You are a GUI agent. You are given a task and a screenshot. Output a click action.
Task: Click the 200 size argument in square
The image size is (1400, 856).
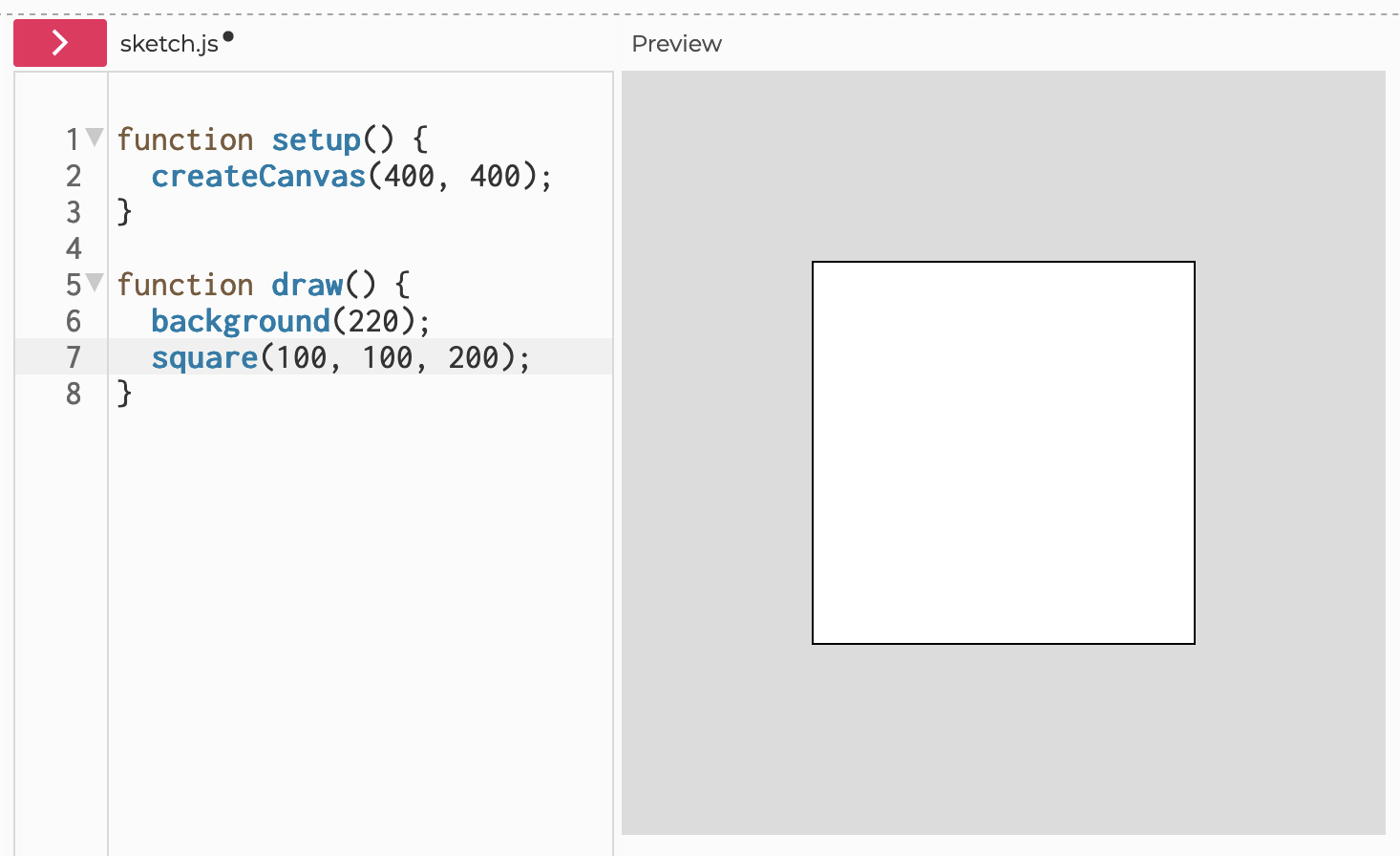[x=474, y=358]
